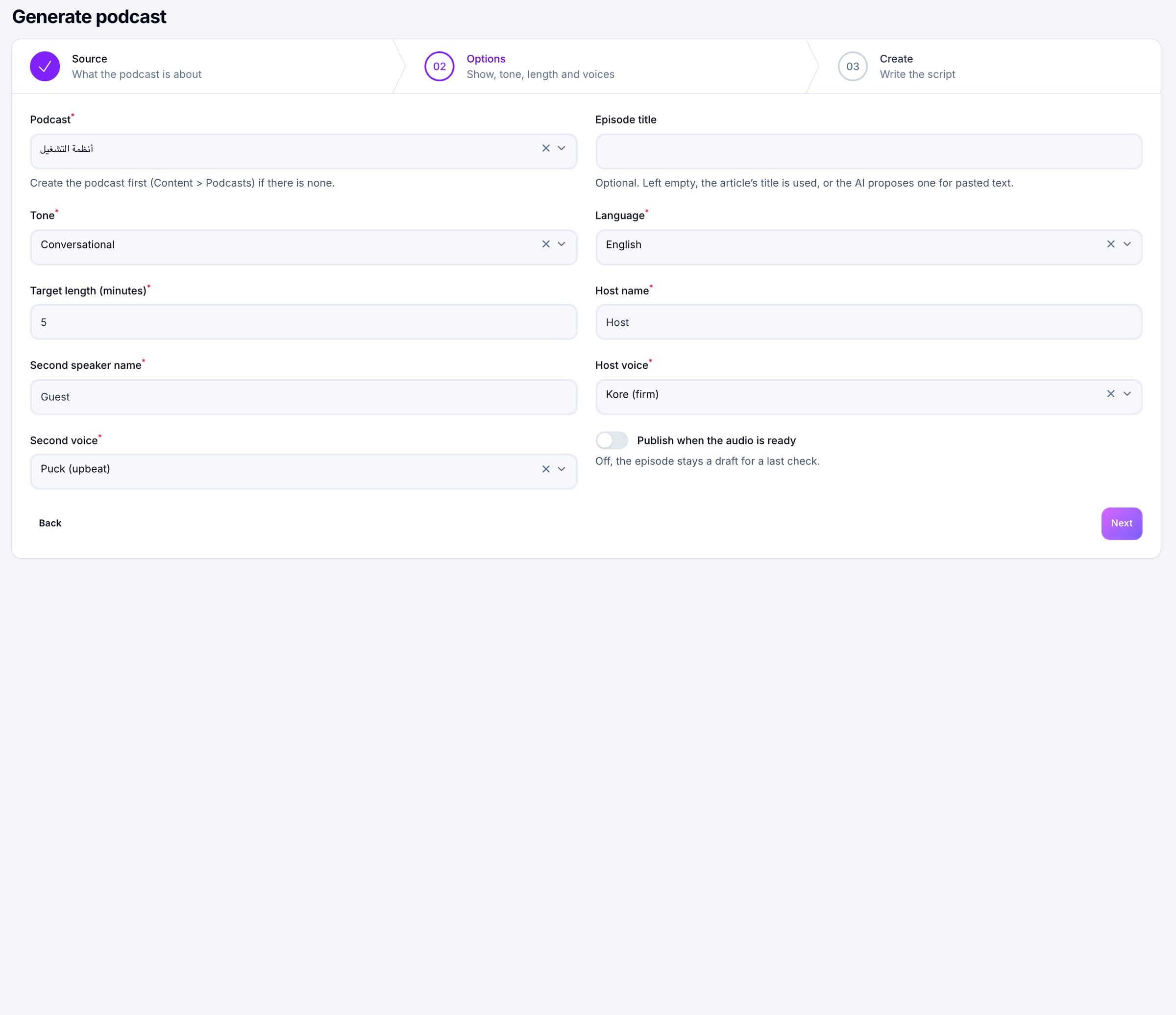Open the Podcast dropdown chevron

tap(562, 148)
